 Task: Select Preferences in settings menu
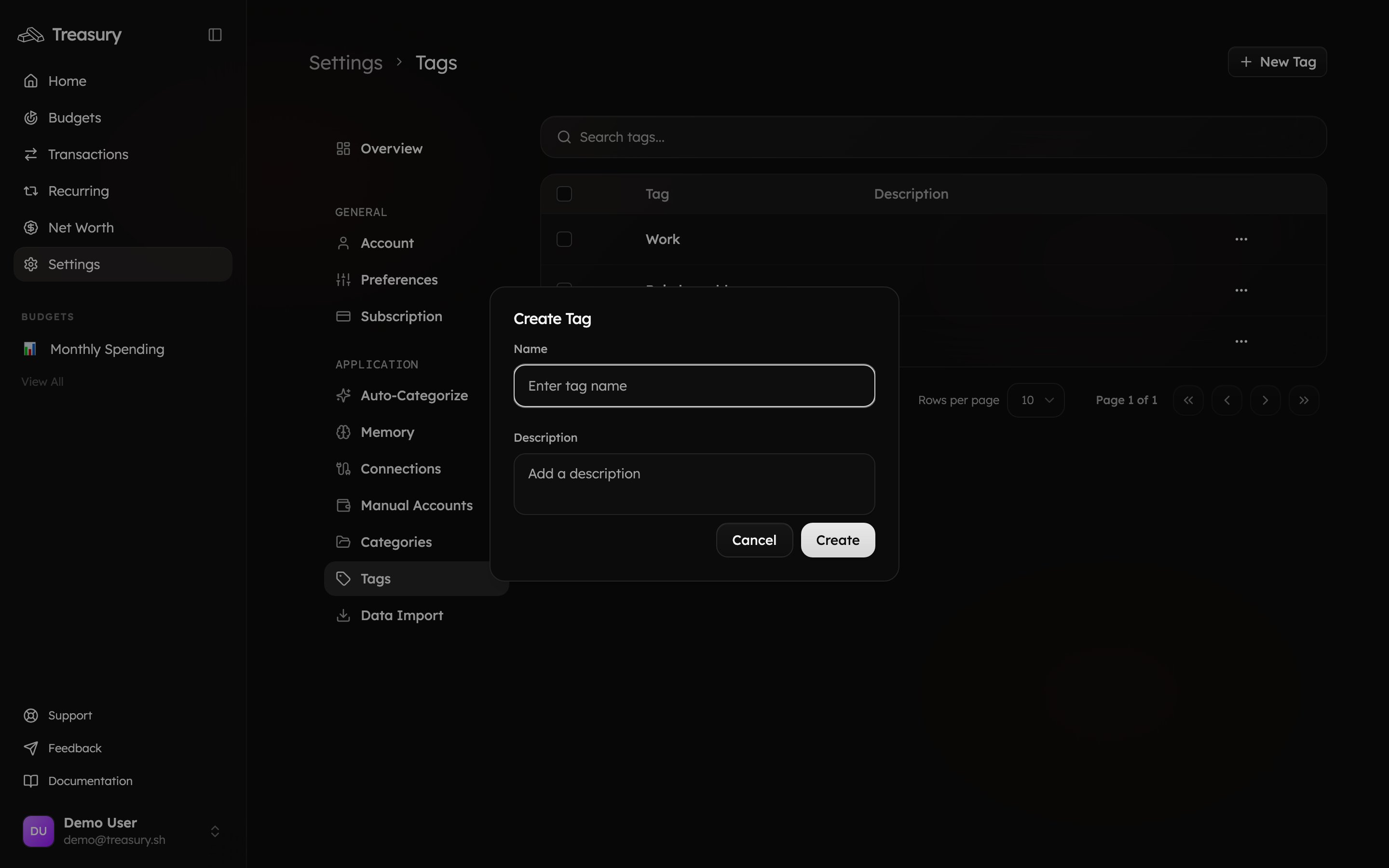point(416,280)
